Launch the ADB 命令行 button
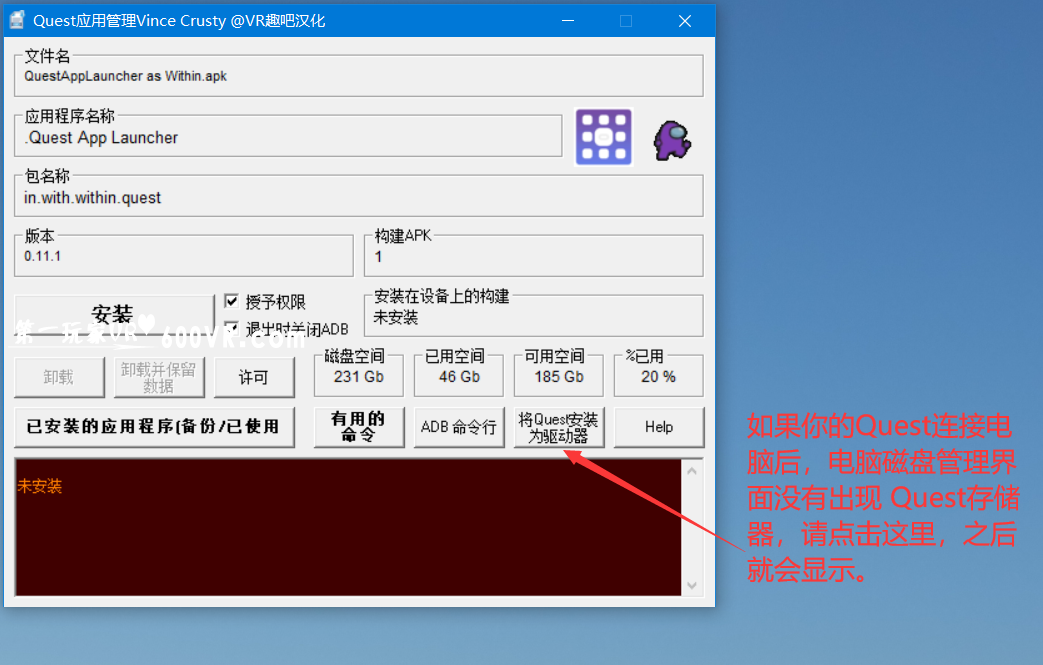This screenshot has width=1043, height=665. click(x=459, y=427)
